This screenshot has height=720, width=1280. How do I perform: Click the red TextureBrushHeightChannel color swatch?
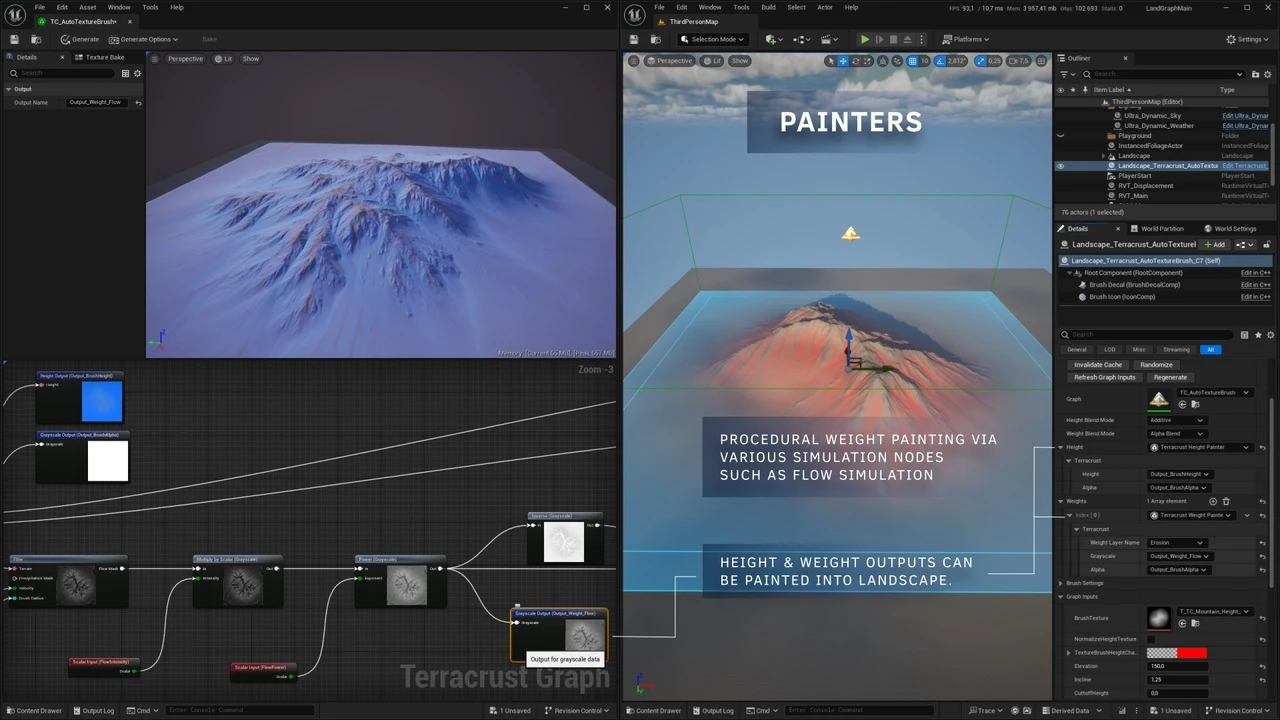tap(1191, 653)
